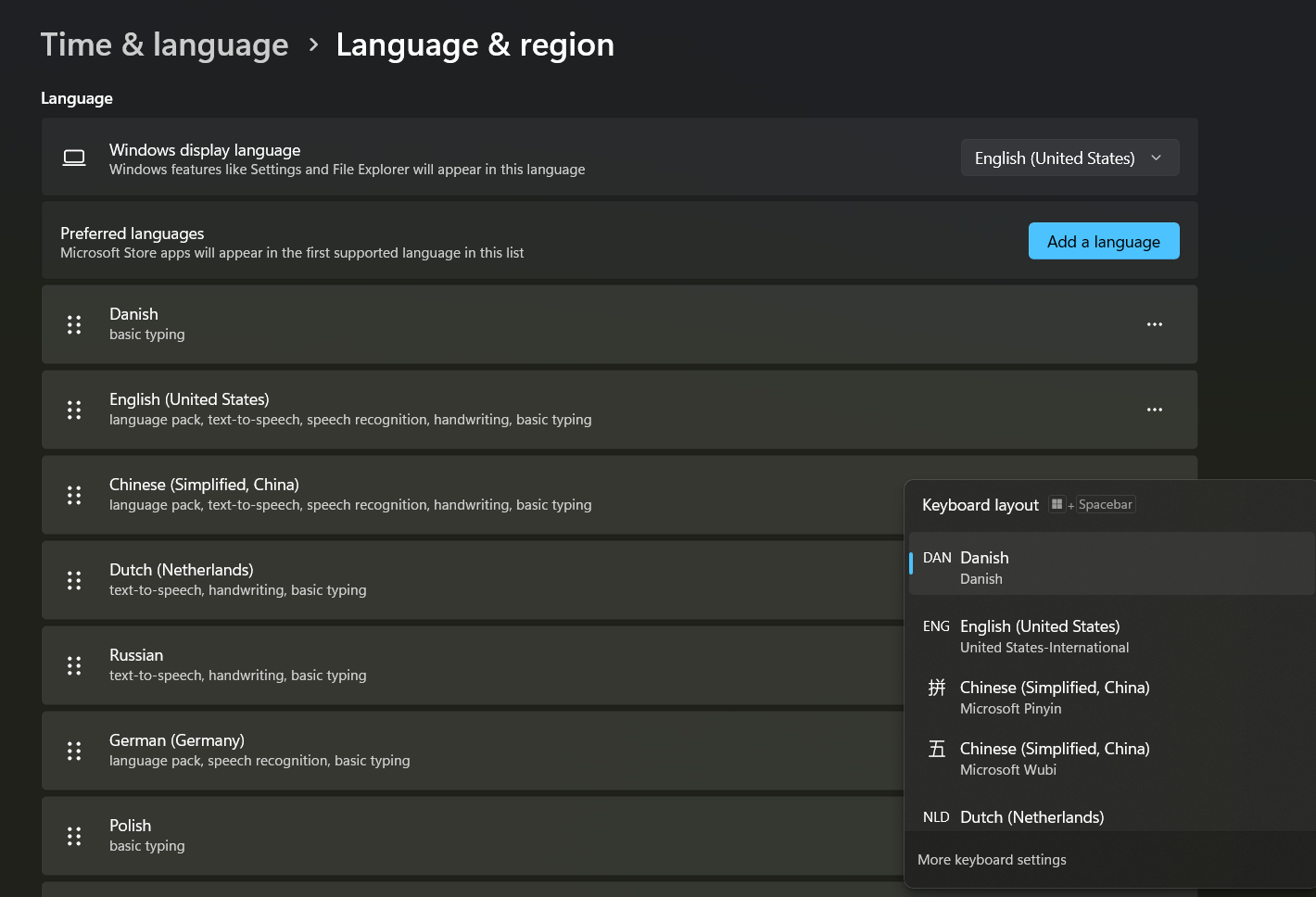This screenshot has width=1316, height=897.
Task: Open the three-dot menu for Danish
Action: coord(1154,324)
